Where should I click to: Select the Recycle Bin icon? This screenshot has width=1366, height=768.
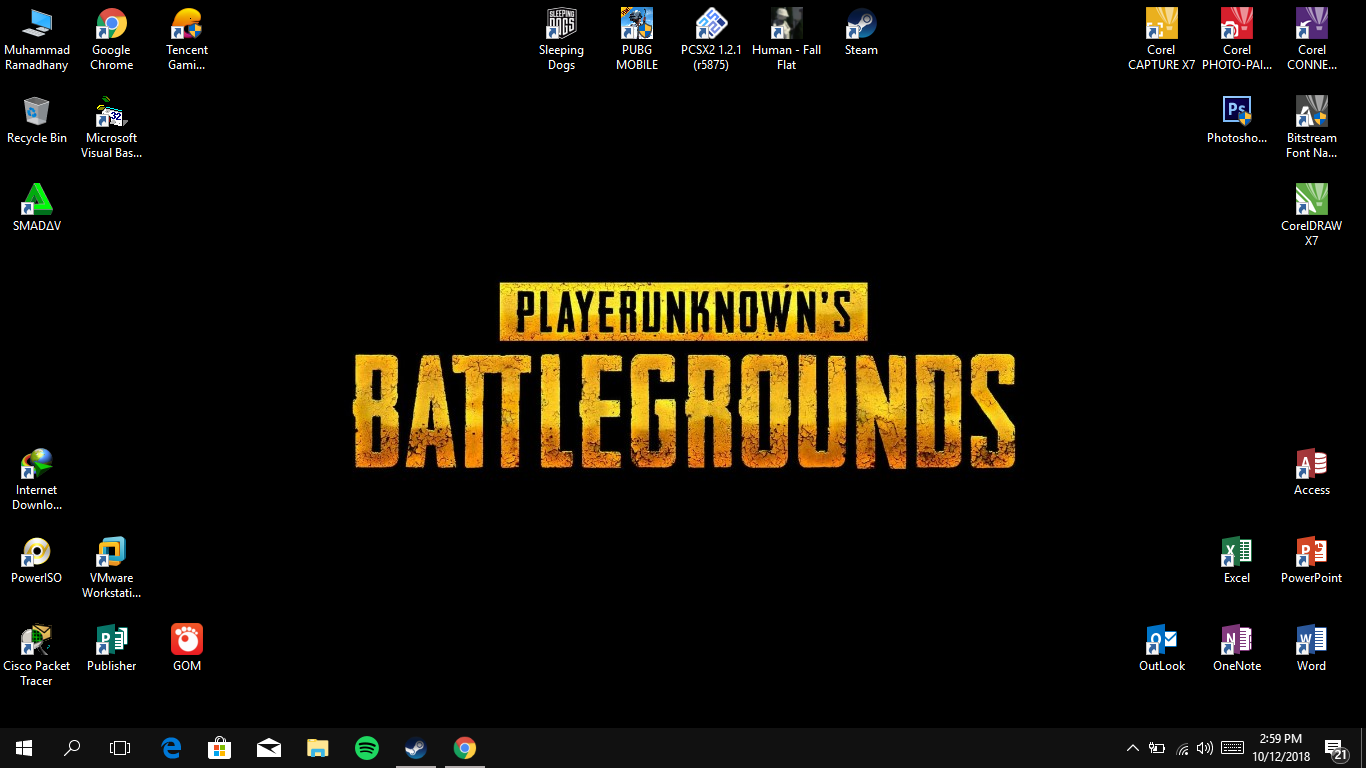(37, 120)
